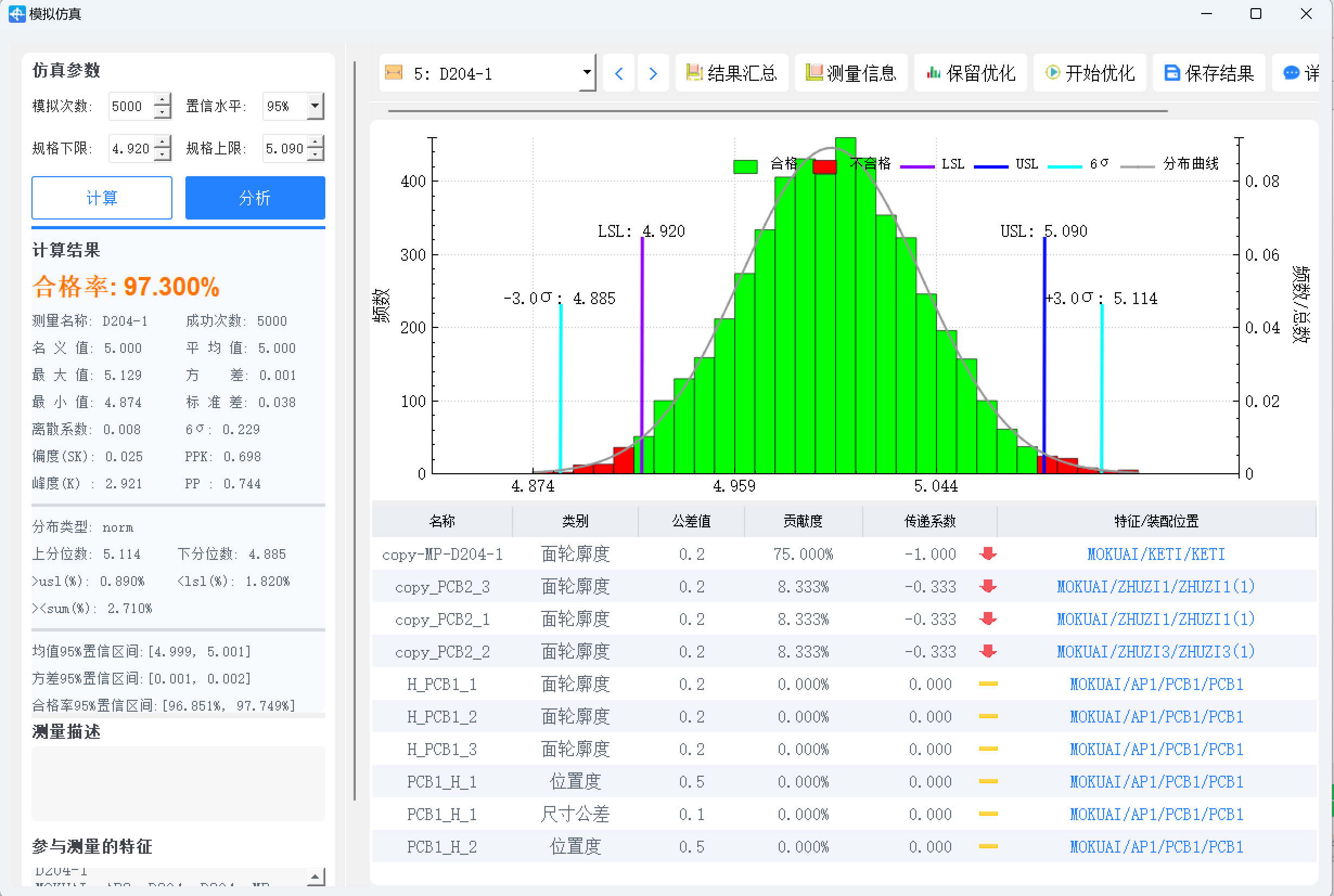
Task: Click the 计算 button
Action: click(102, 198)
